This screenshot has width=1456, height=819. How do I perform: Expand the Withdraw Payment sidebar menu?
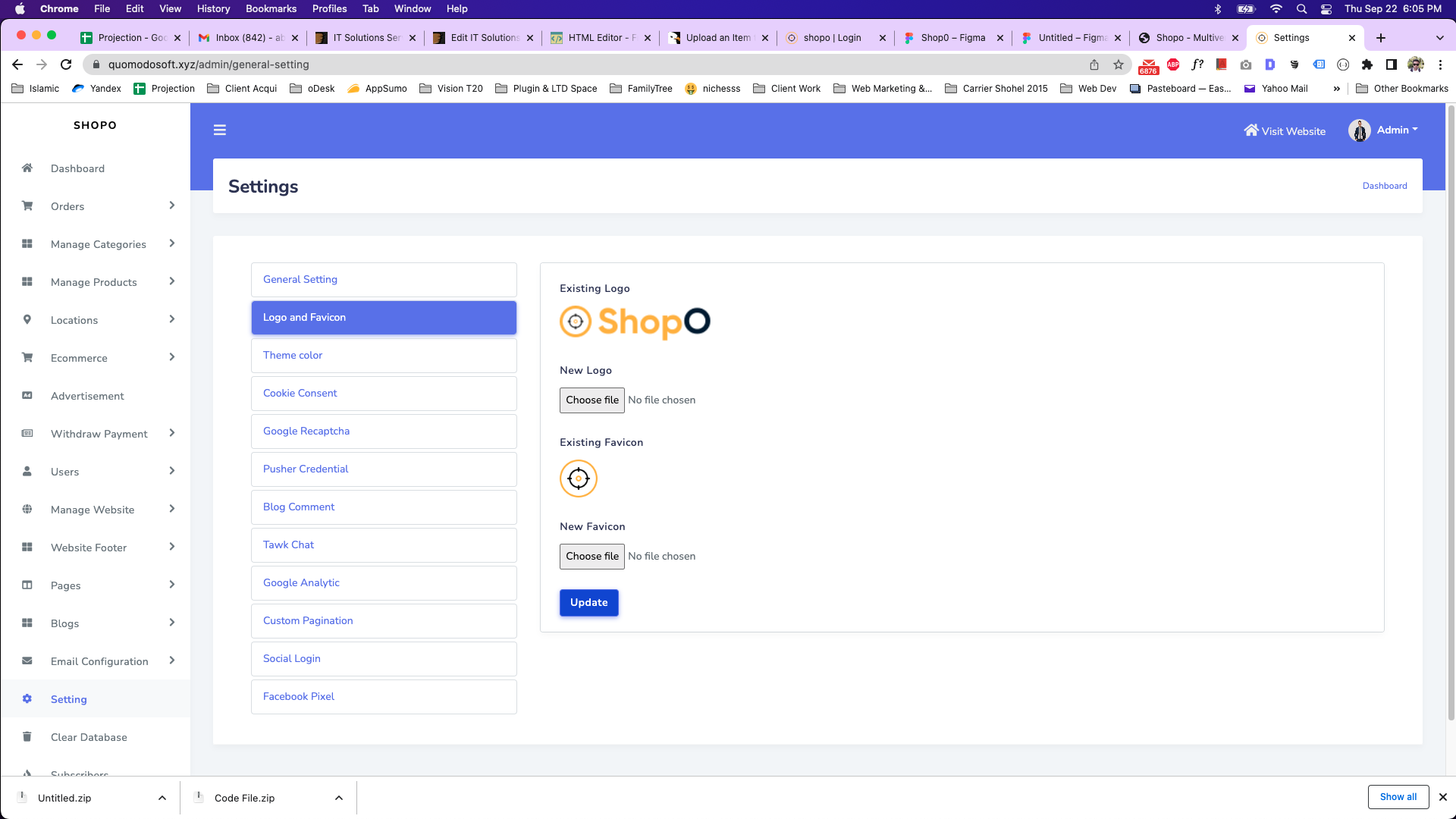click(172, 433)
